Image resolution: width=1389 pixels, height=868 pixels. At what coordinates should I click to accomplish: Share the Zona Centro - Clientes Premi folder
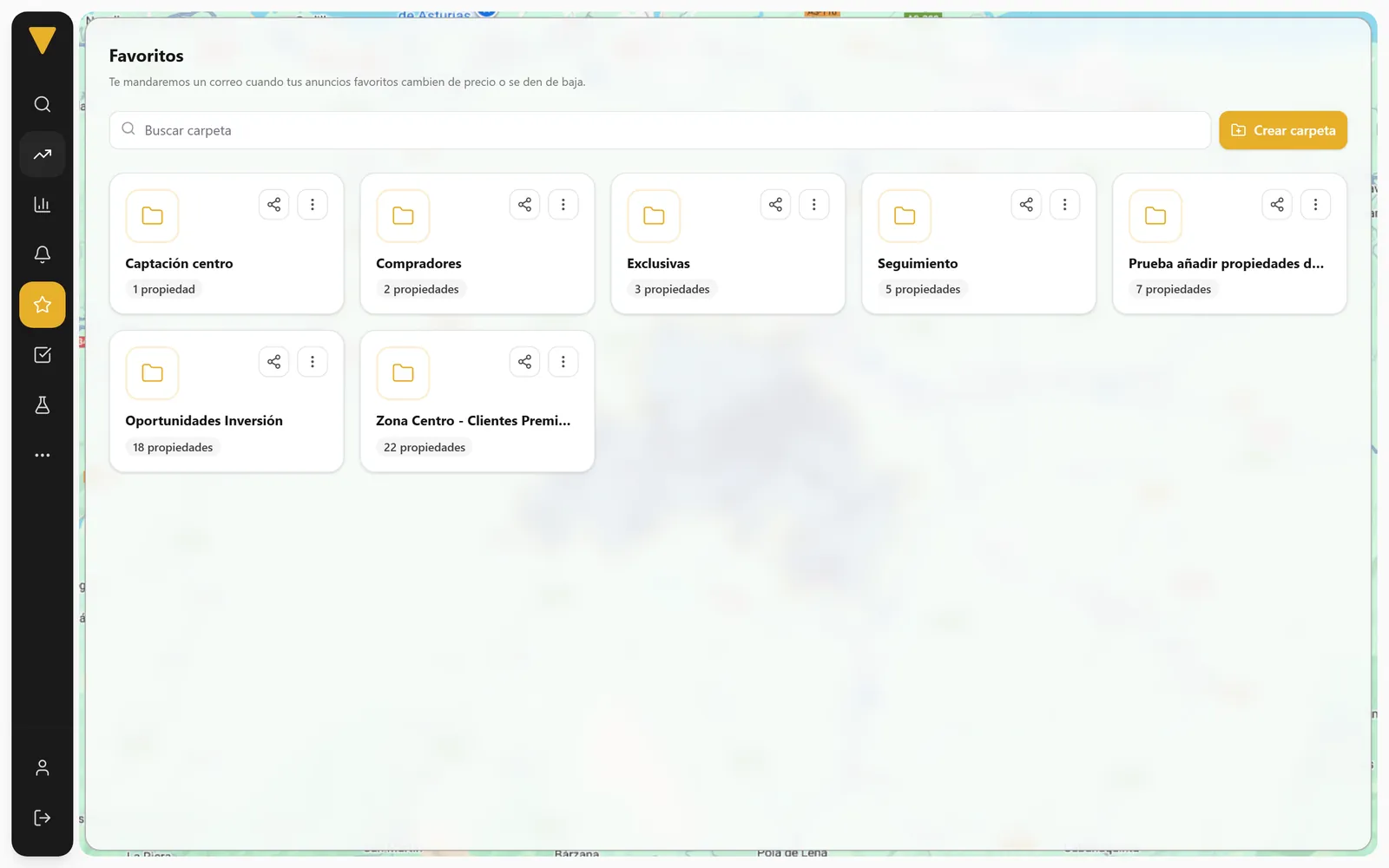pos(524,362)
